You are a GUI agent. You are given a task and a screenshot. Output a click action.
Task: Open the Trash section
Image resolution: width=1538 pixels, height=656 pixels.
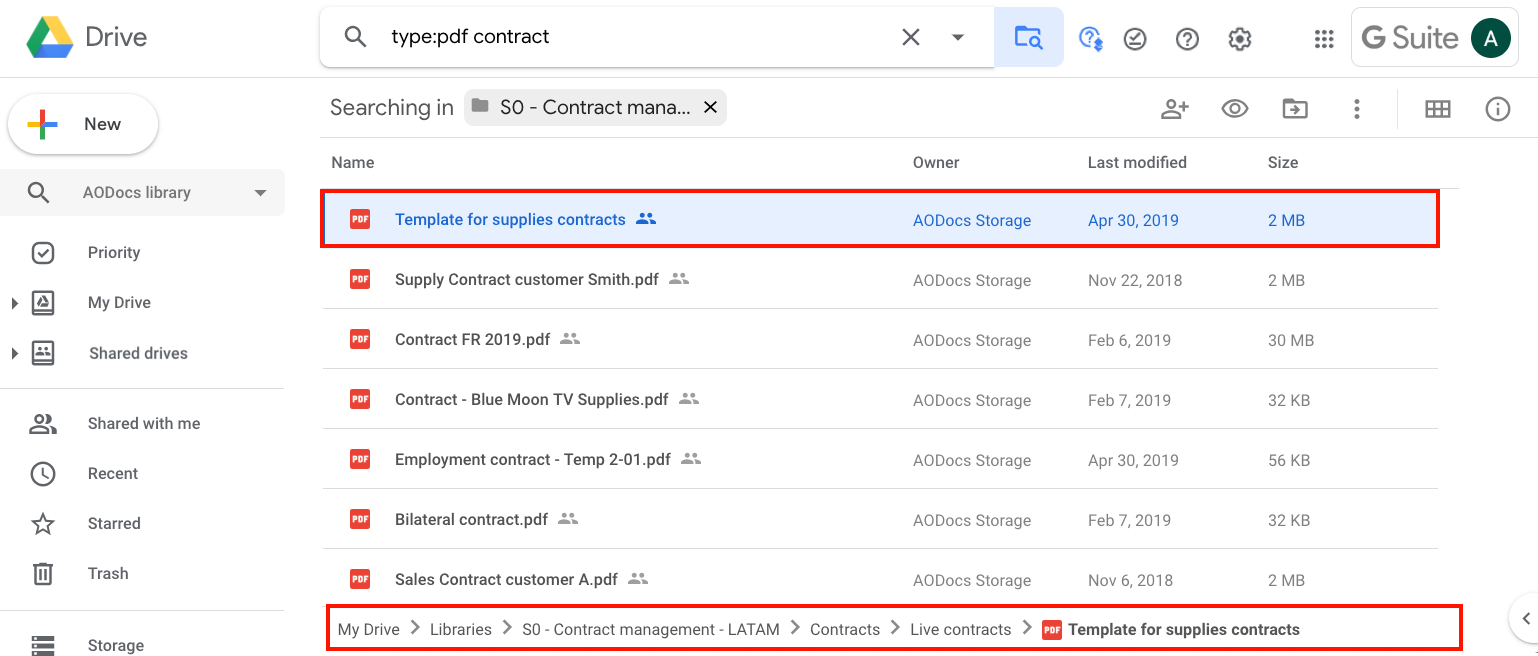107,573
